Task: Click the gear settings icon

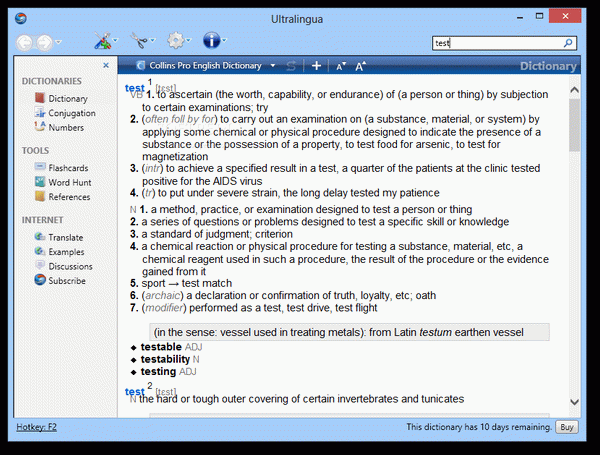Action: [176, 40]
